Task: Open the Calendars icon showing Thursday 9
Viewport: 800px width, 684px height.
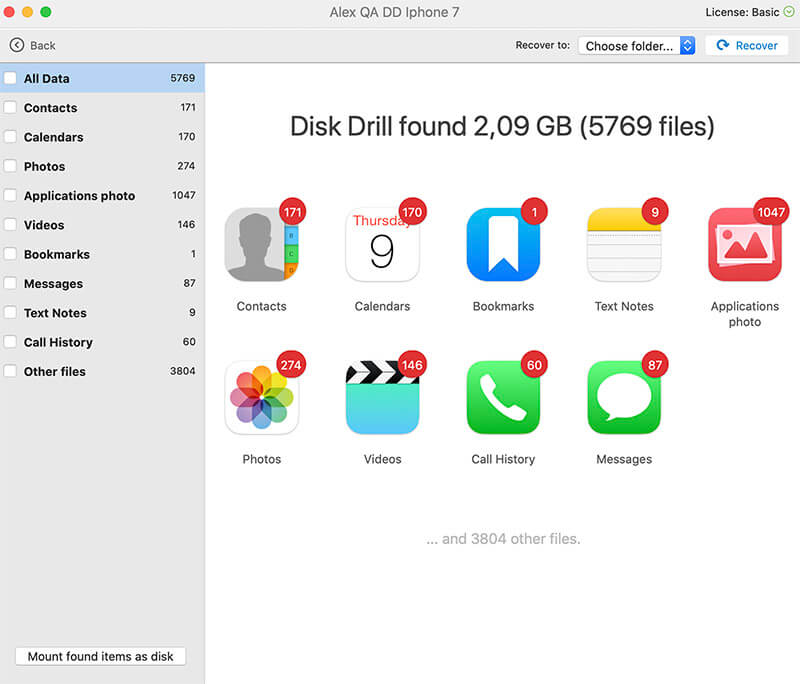Action: pyautogui.click(x=382, y=244)
